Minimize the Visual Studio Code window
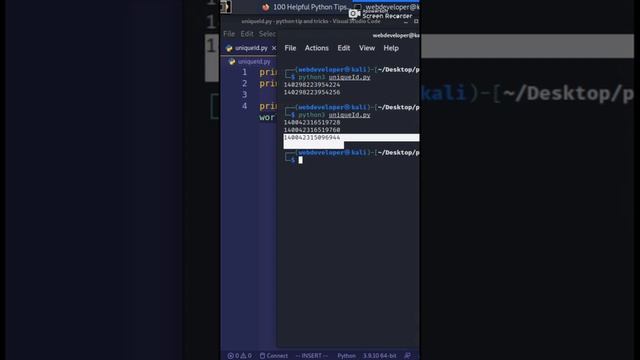The height and width of the screenshot is (360, 640). (x=406, y=22)
